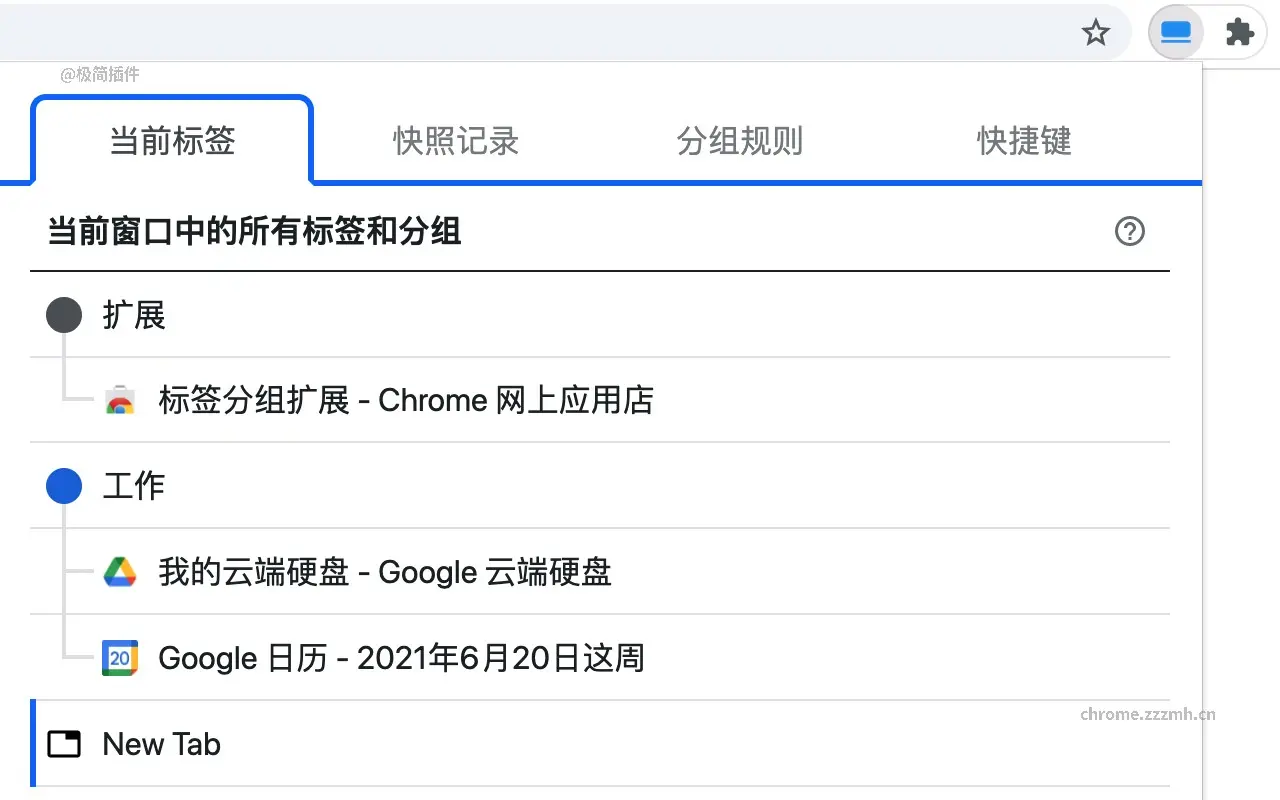Screen dimensions: 1280x800
Task: Click the Google 云端硬盘 favicon
Action: (x=119, y=572)
